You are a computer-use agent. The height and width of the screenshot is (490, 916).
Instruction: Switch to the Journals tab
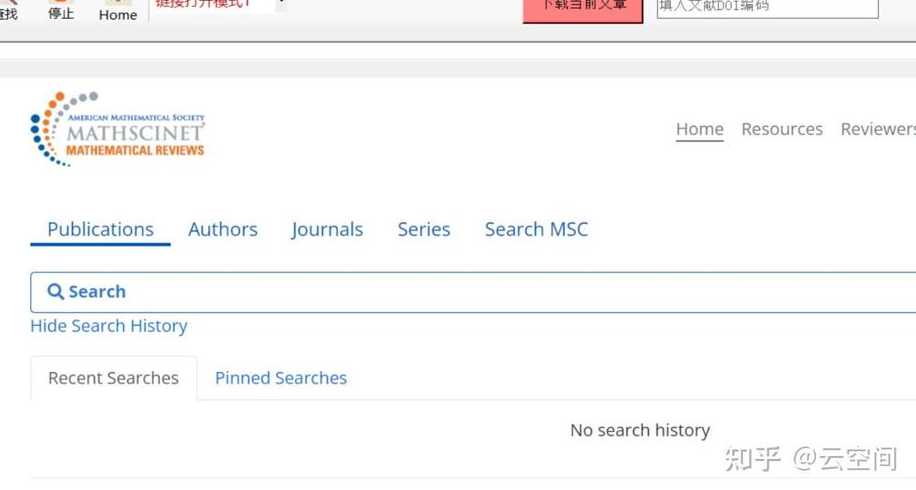(327, 230)
